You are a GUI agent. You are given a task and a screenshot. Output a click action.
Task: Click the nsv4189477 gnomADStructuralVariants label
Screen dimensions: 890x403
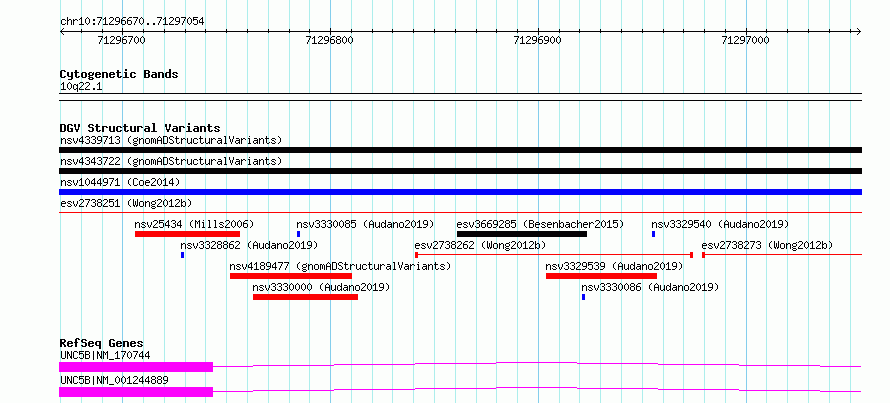(x=340, y=266)
